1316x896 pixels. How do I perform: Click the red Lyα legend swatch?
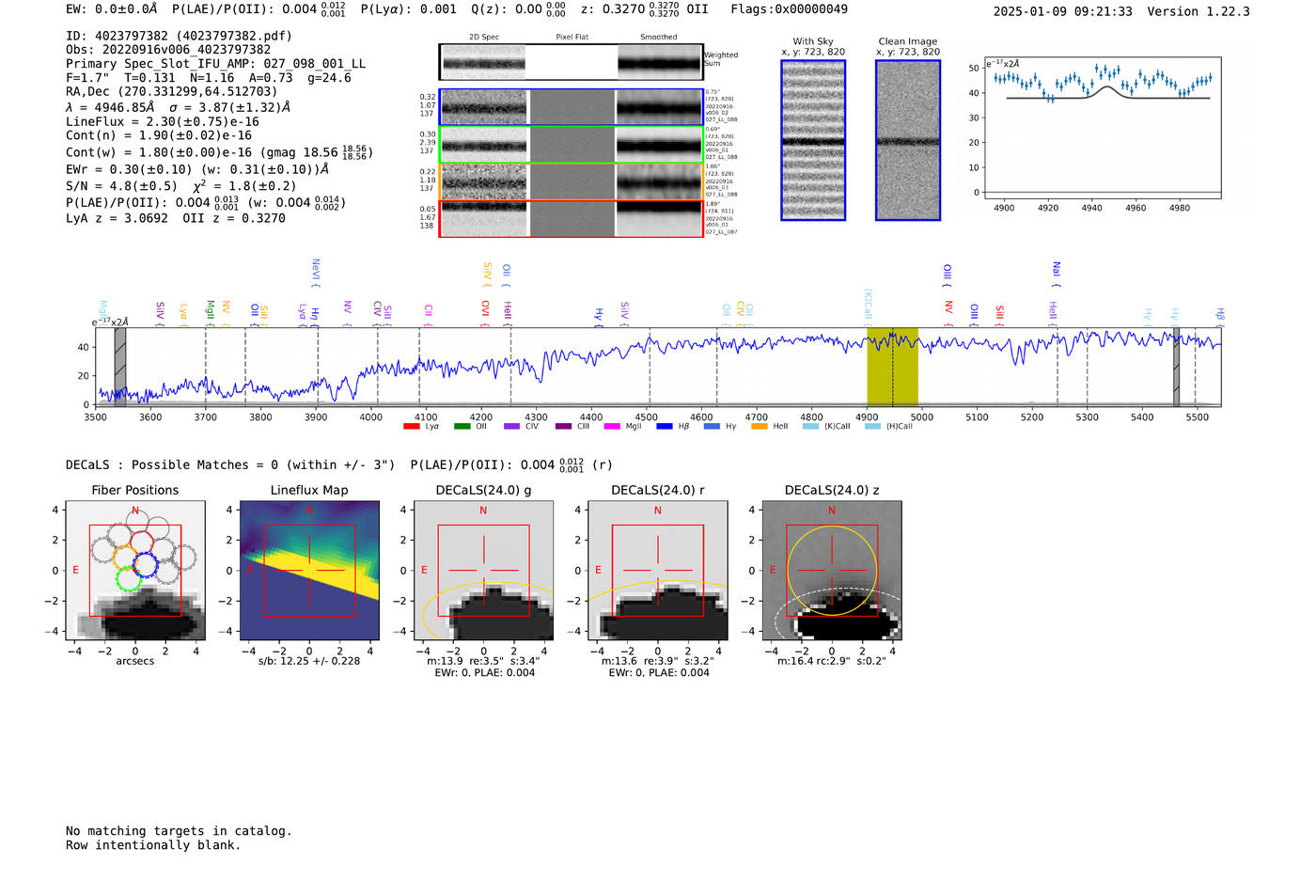coord(411,427)
